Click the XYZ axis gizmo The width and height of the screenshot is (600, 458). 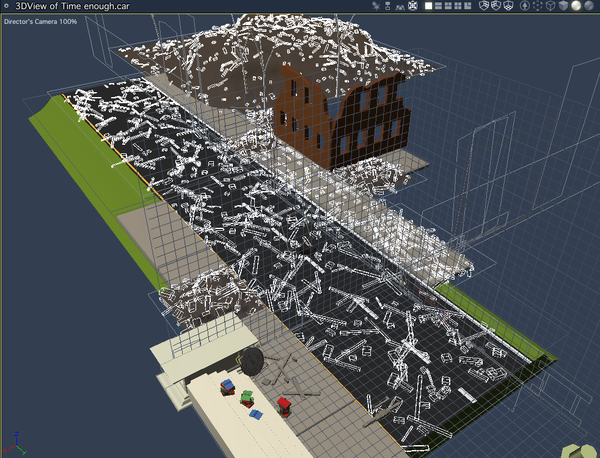(15, 443)
